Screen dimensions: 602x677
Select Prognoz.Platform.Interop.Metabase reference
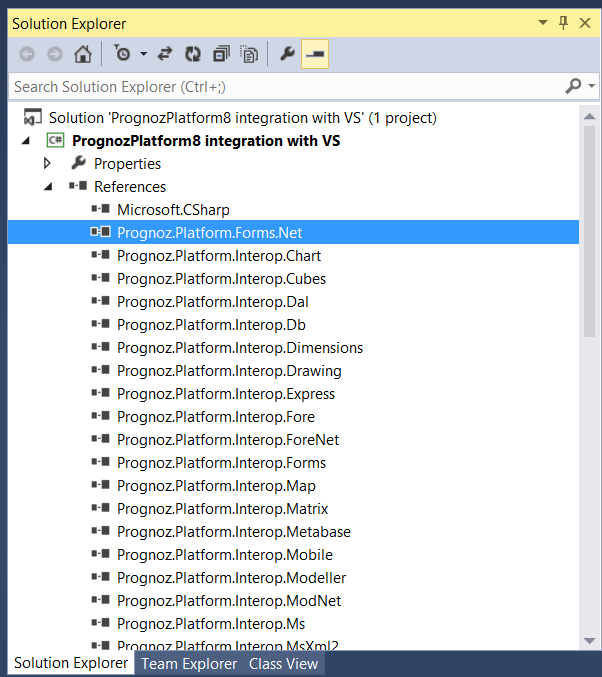click(234, 532)
